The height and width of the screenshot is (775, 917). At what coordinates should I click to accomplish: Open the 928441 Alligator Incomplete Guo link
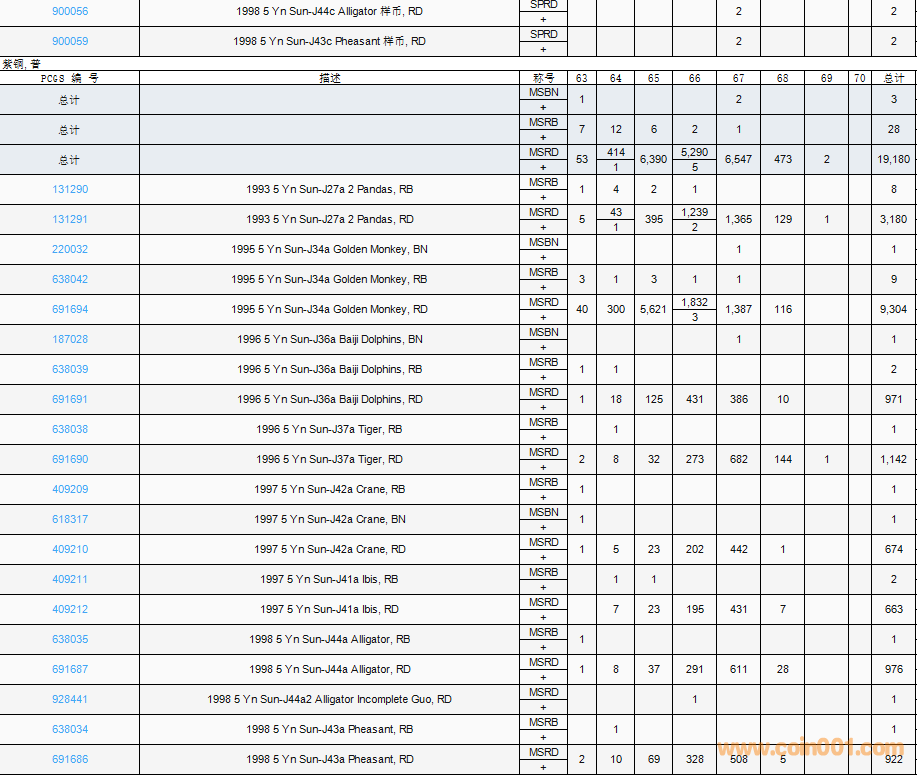click(70, 699)
